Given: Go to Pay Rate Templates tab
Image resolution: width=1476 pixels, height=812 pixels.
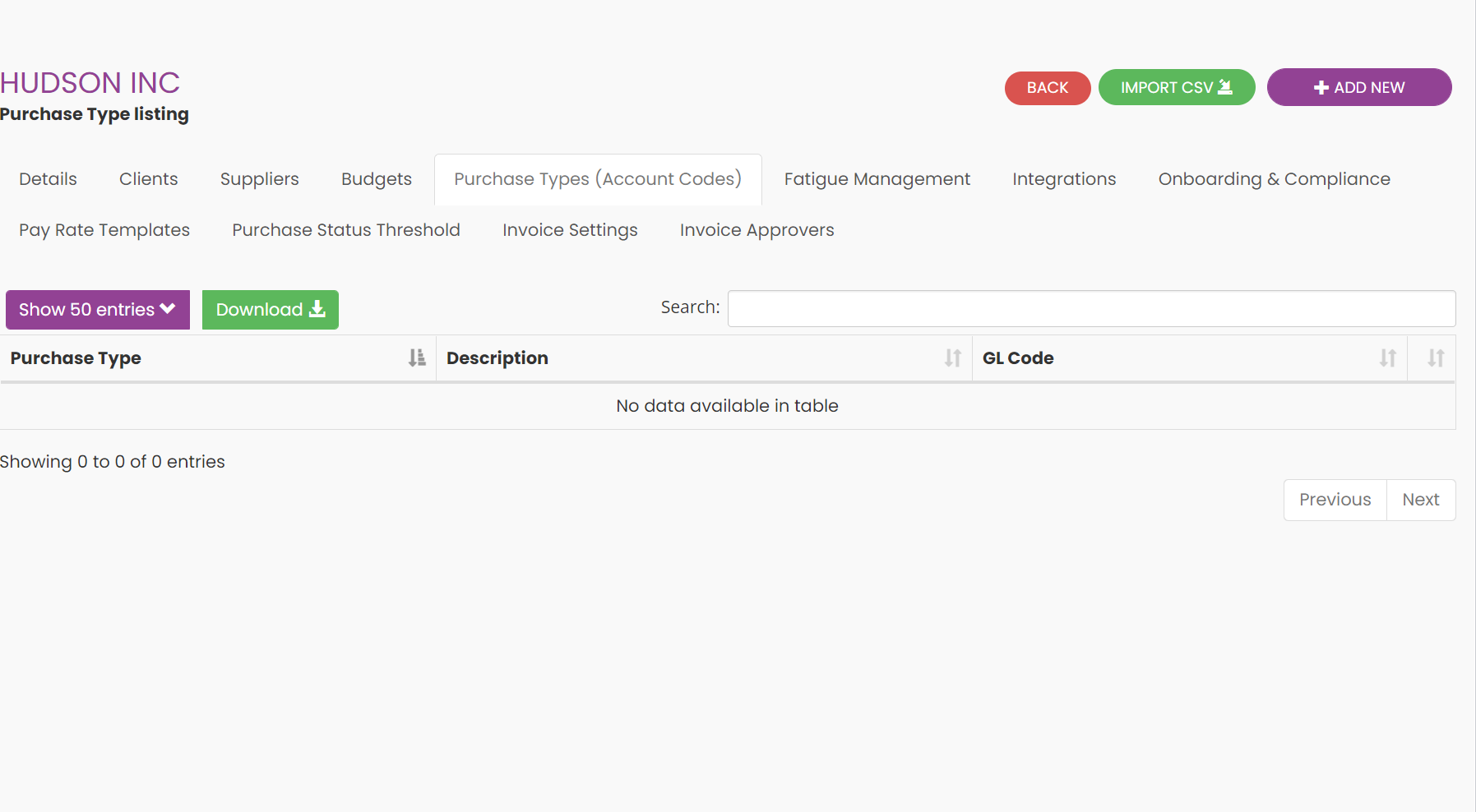Looking at the screenshot, I should [x=104, y=230].
